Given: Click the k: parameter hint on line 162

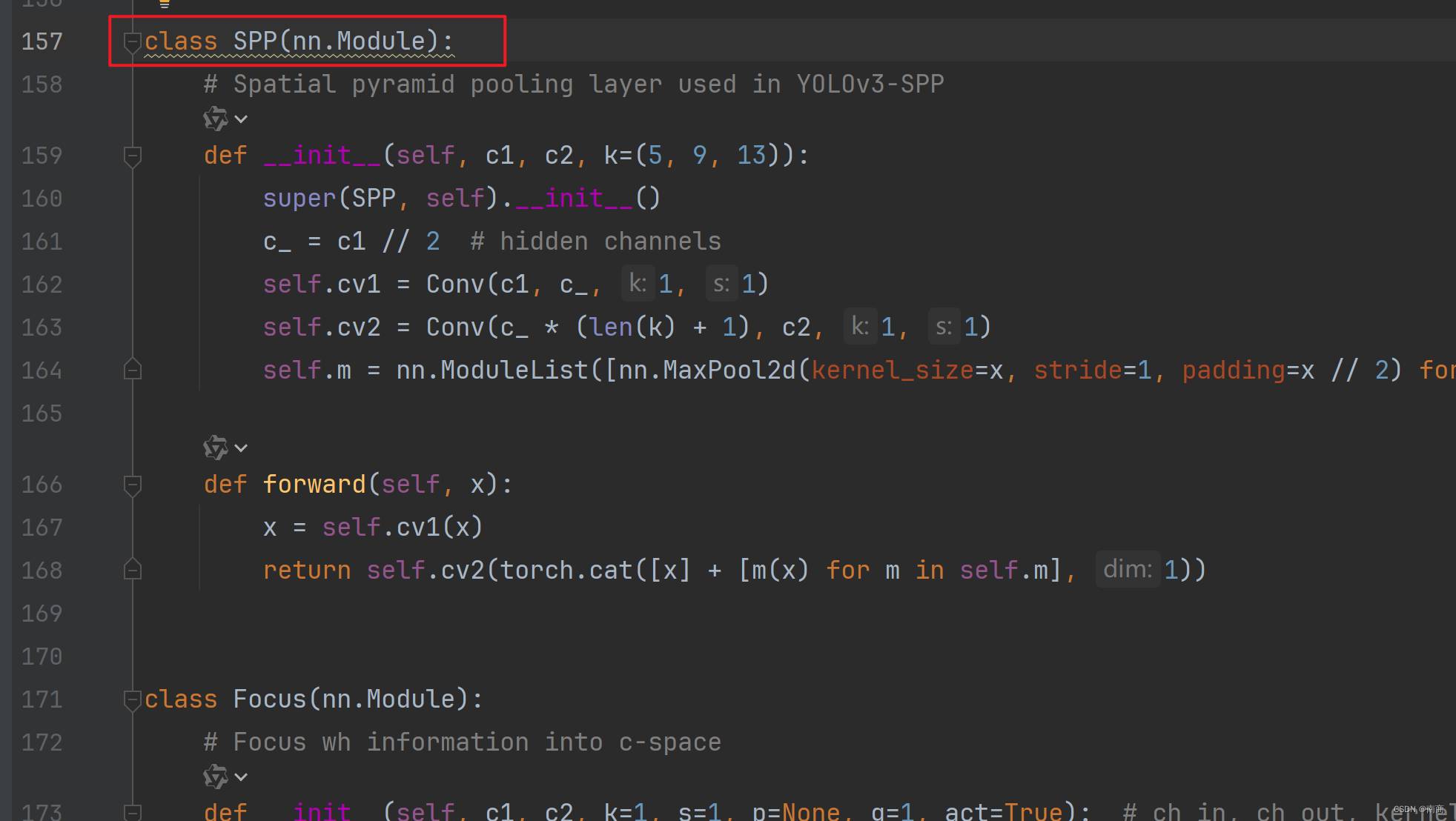Looking at the screenshot, I should [638, 283].
